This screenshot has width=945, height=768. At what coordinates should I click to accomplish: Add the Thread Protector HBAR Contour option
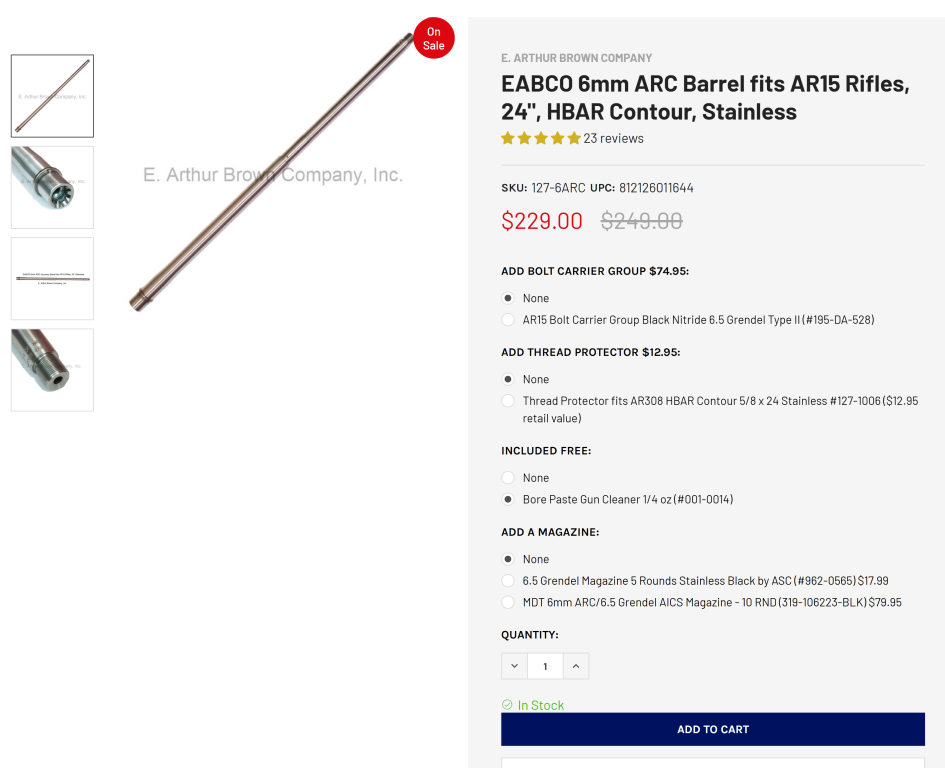point(508,401)
